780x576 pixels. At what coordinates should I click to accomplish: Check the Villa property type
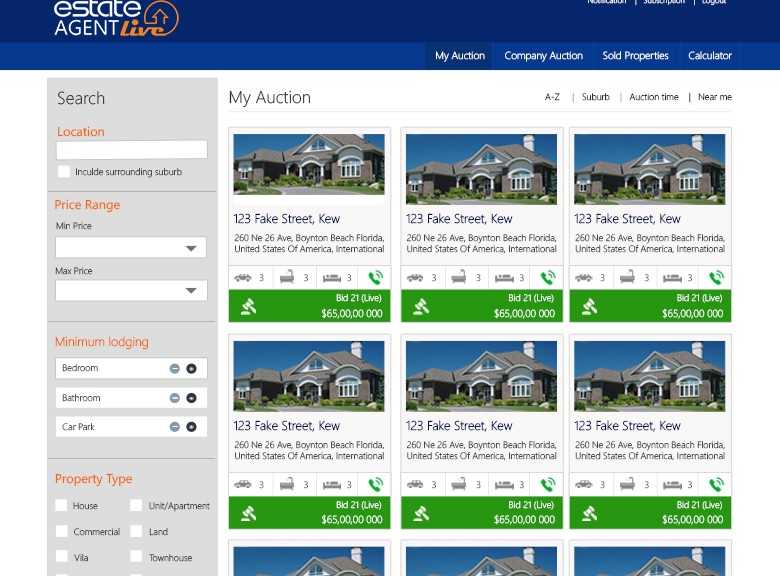tap(62, 556)
